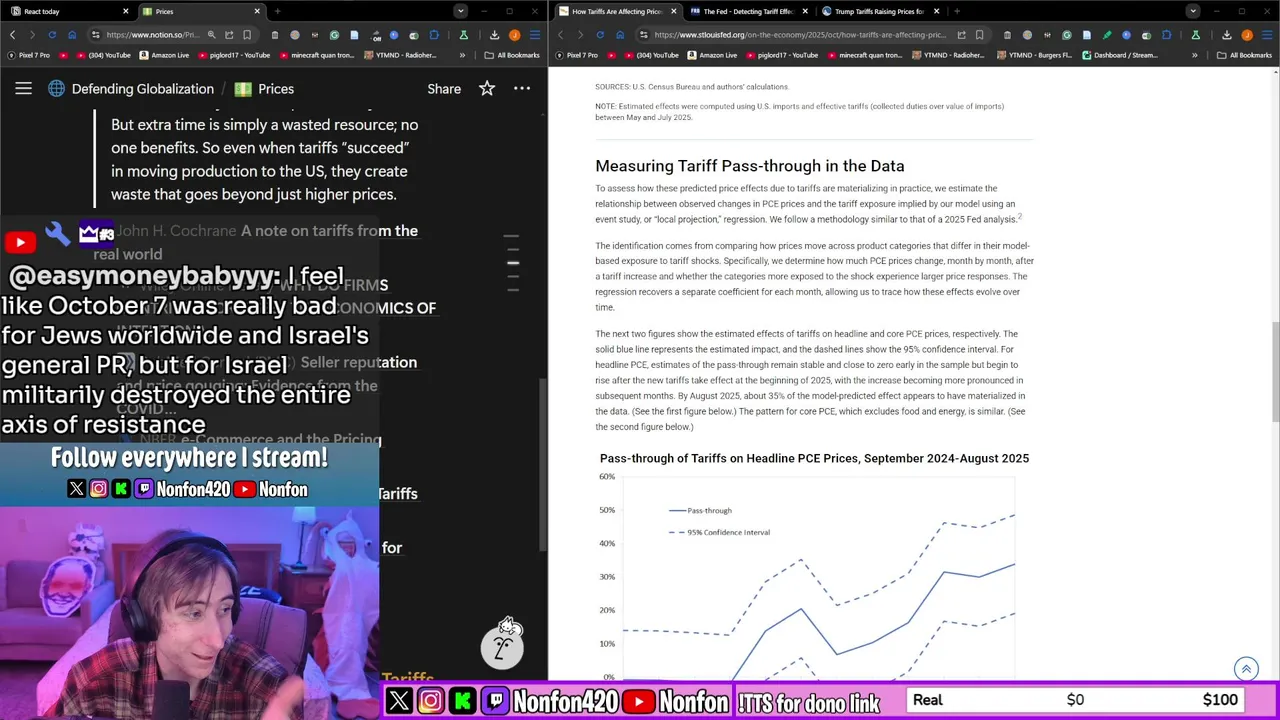Open downloads in right browser window

coord(1226,34)
